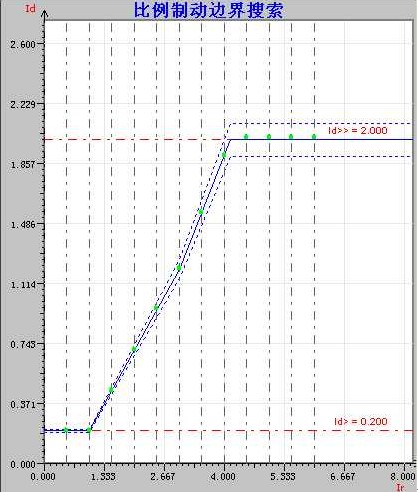
Task: Click the 8.000 X-axis tick label
Action: (x=403, y=476)
